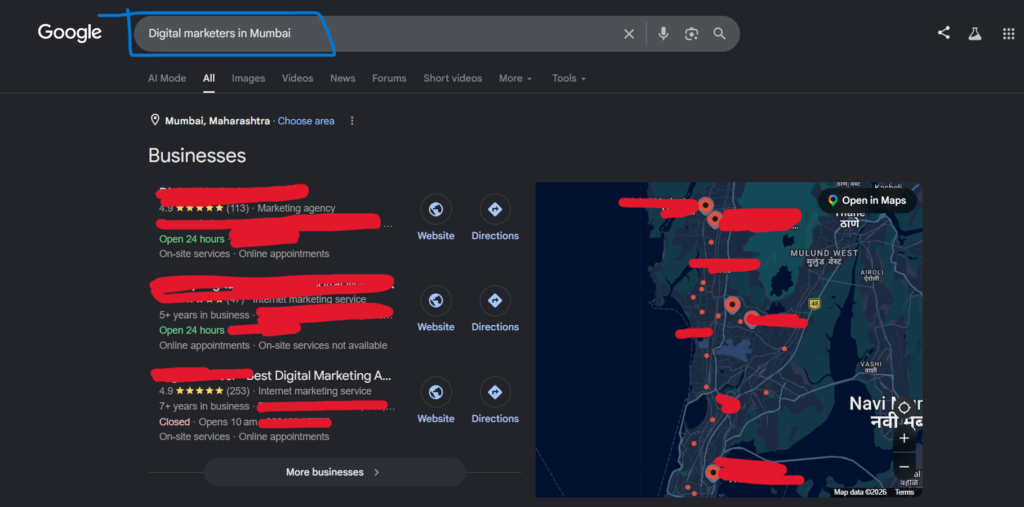
Task: Click the location pin icon beside Mumbai
Action: click(x=155, y=120)
